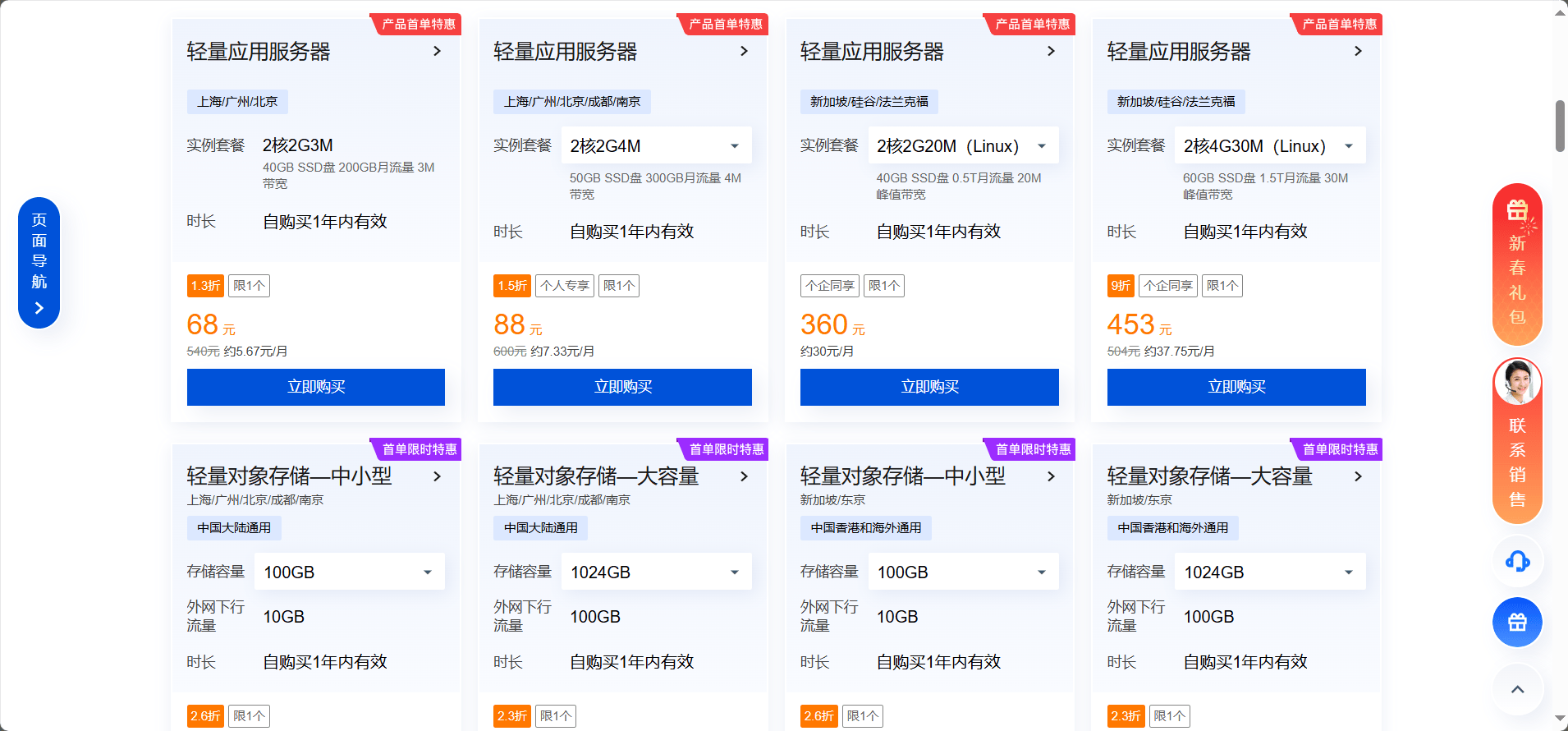Click the back-to-top arrow icon
The height and width of the screenshot is (731, 1568).
tap(1517, 689)
